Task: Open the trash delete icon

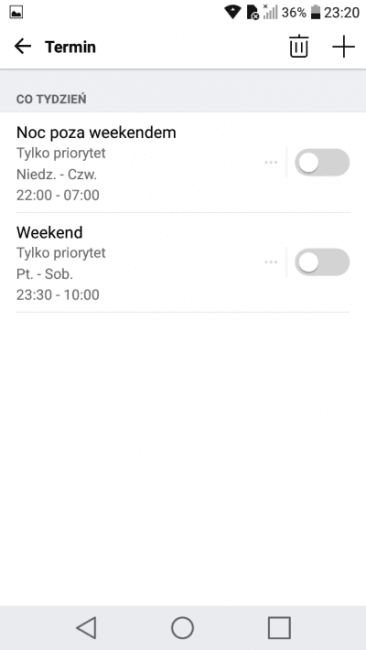Action: coord(298,46)
